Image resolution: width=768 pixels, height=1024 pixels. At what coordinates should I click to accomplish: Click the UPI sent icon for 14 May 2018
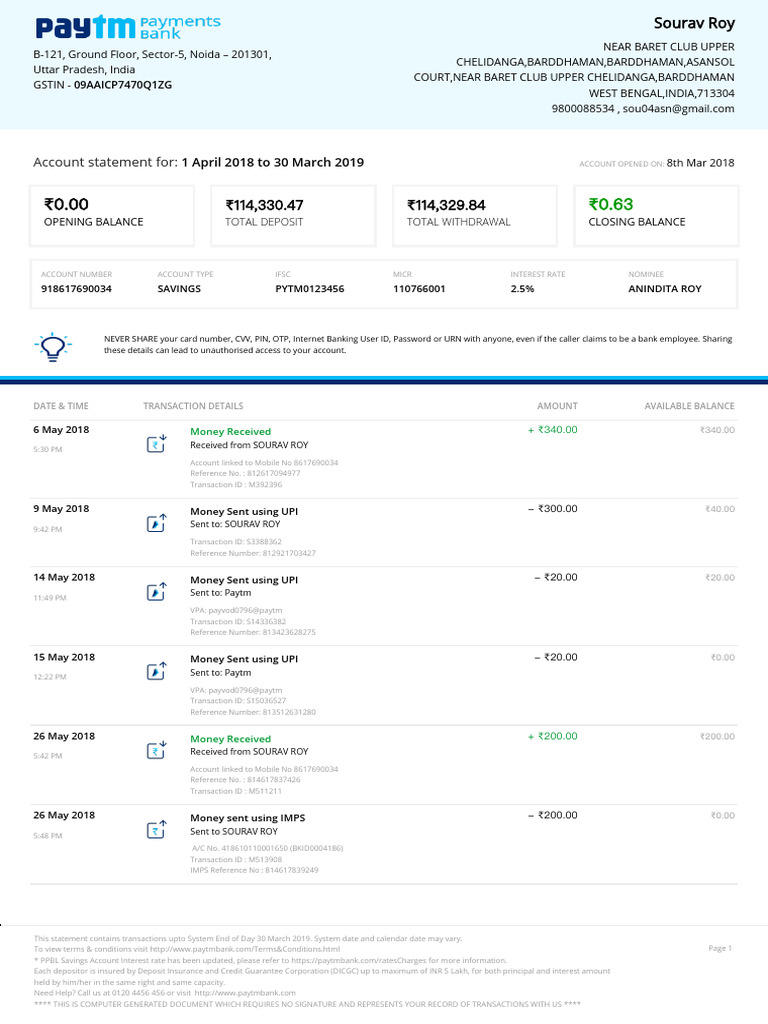coord(157,591)
